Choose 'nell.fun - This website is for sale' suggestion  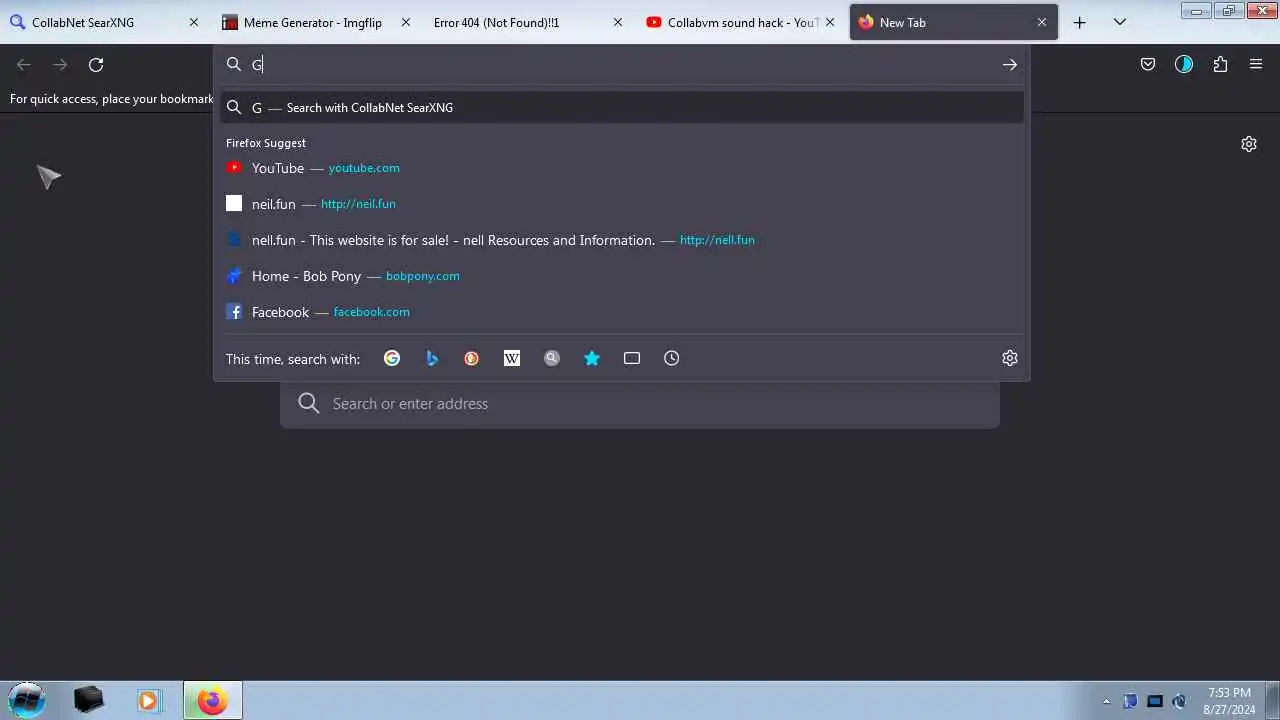tap(622, 240)
